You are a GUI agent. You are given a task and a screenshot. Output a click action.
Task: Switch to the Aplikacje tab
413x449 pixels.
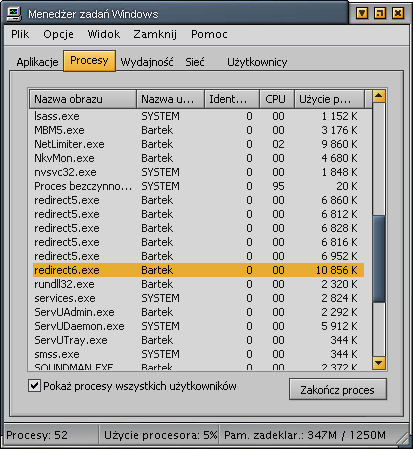tap(37, 62)
